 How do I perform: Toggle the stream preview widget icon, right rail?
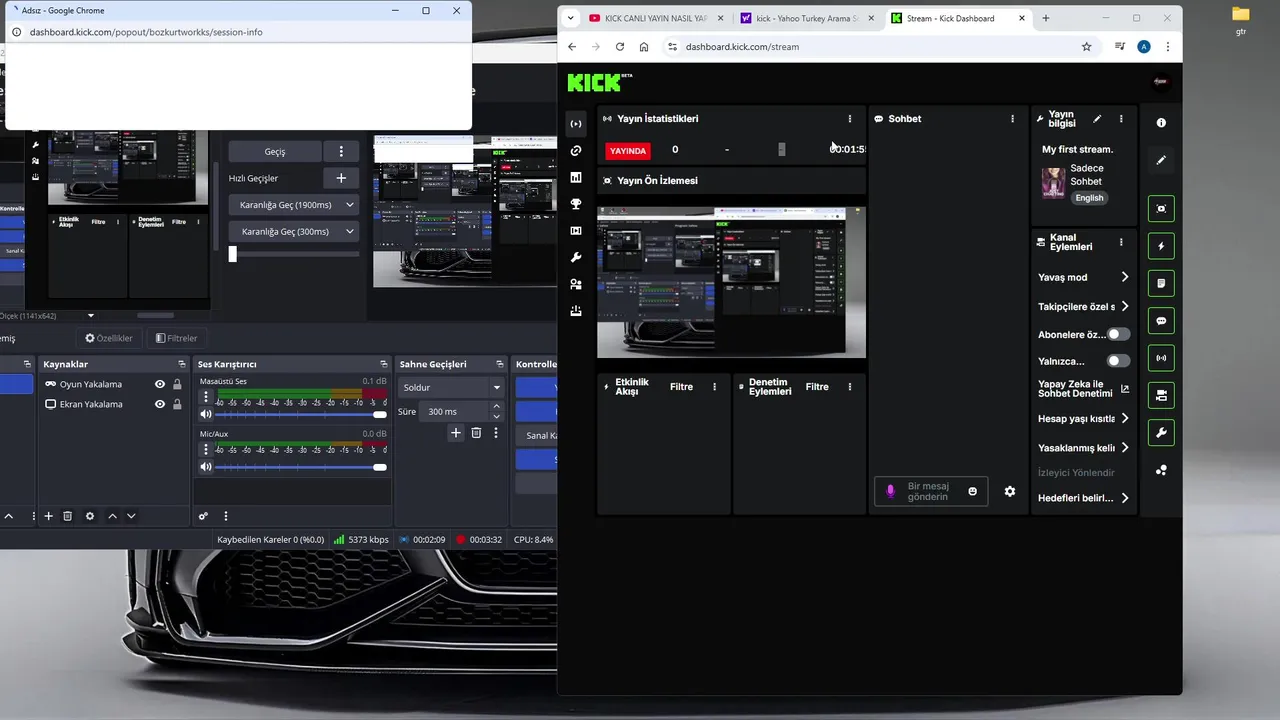(x=1161, y=209)
